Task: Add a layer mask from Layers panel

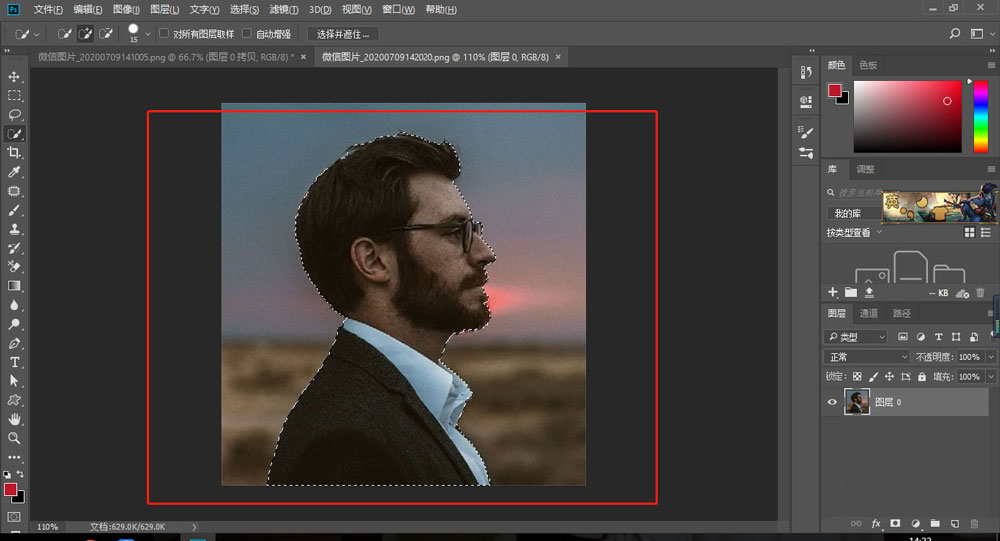Action: (x=895, y=523)
